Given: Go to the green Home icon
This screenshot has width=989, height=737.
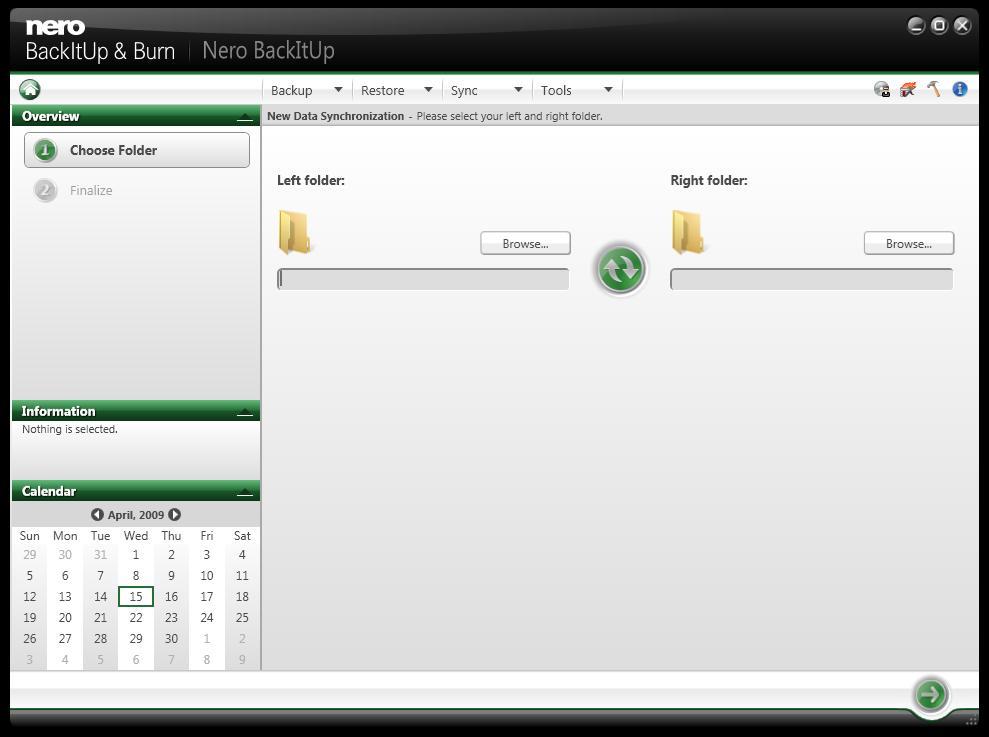Looking at the screenshot, I should click(30, 90).
